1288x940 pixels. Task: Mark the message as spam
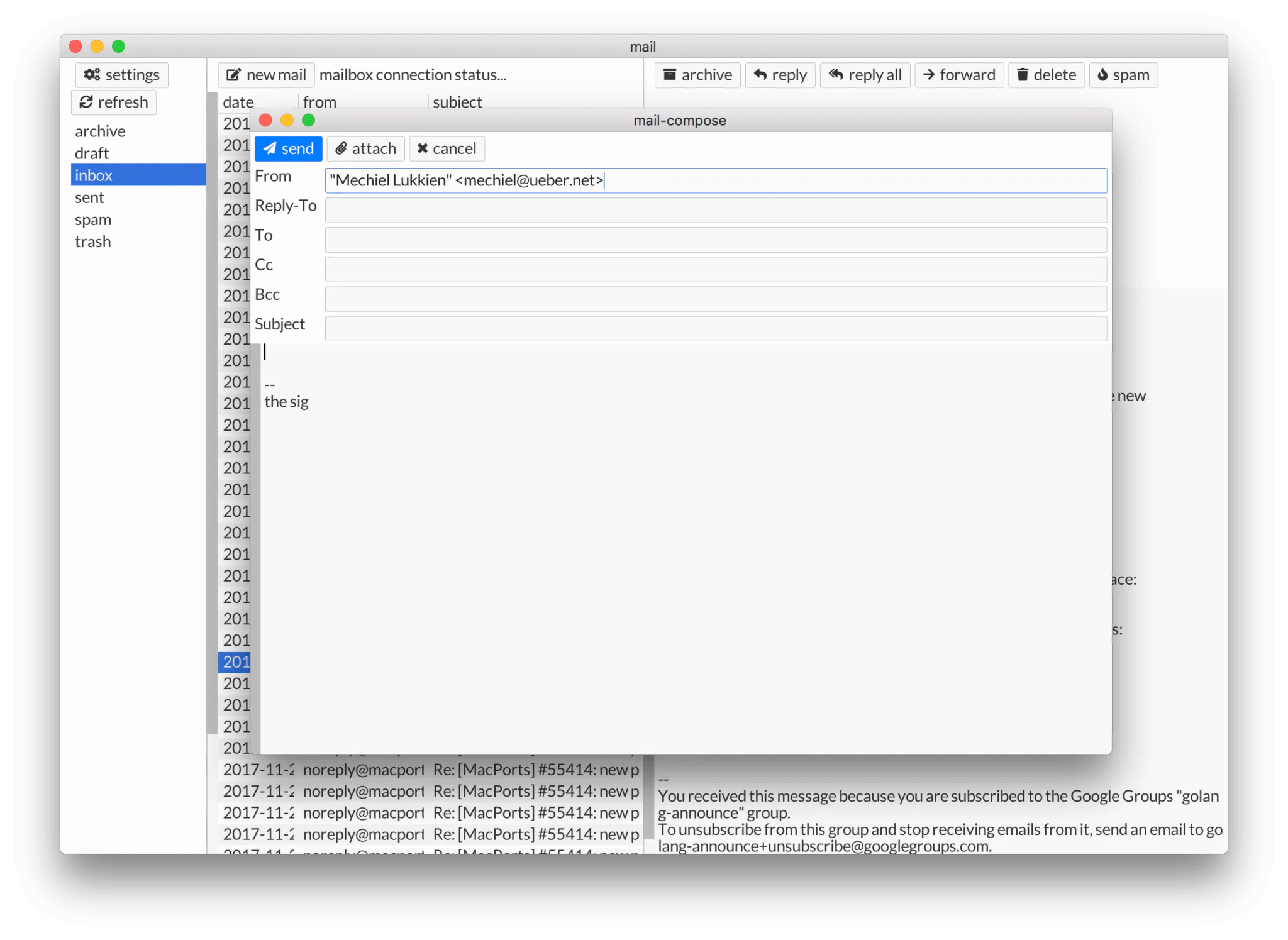[1123, 75]
